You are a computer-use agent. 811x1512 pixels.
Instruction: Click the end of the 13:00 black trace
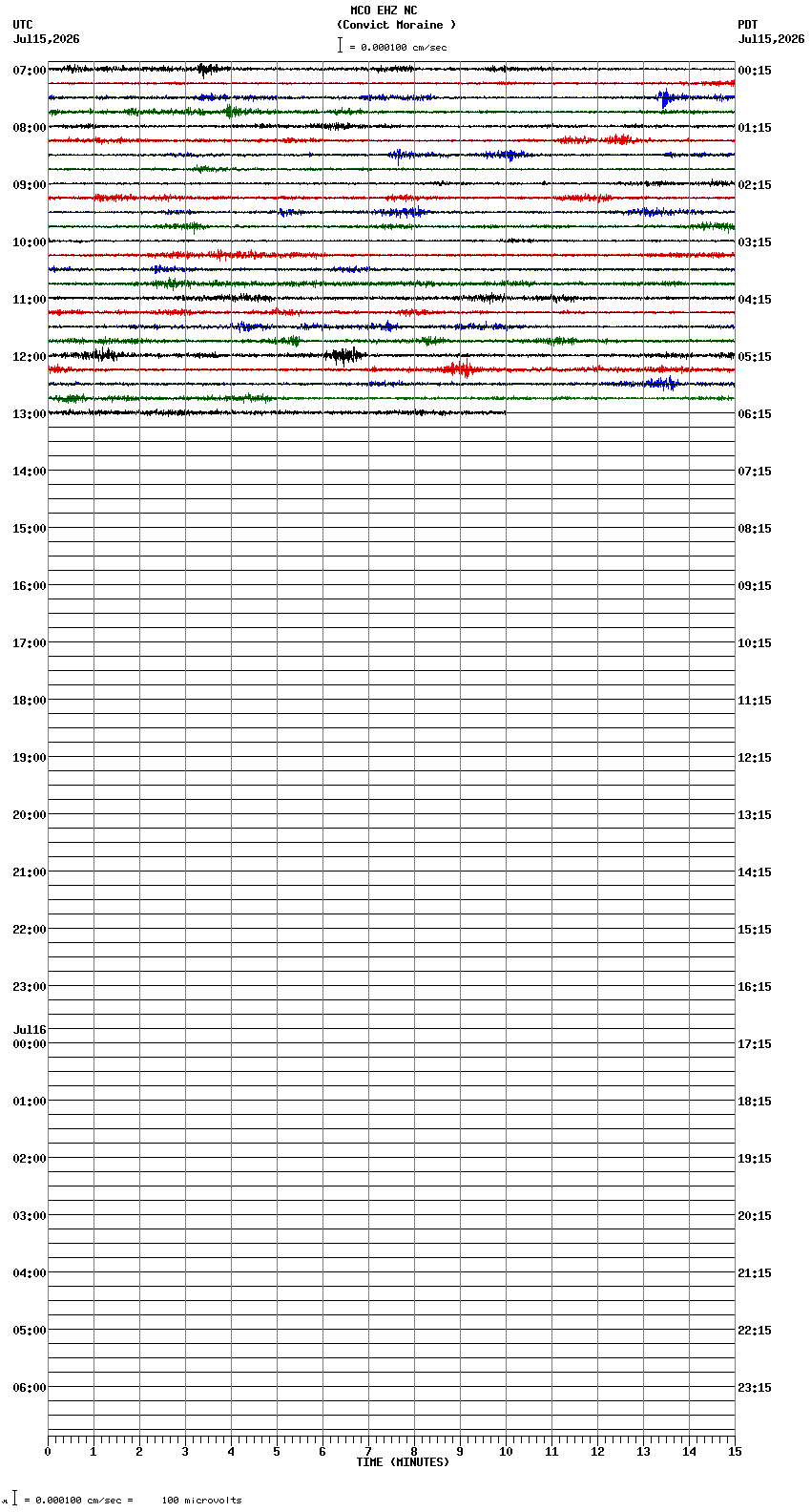coord(505,412)
